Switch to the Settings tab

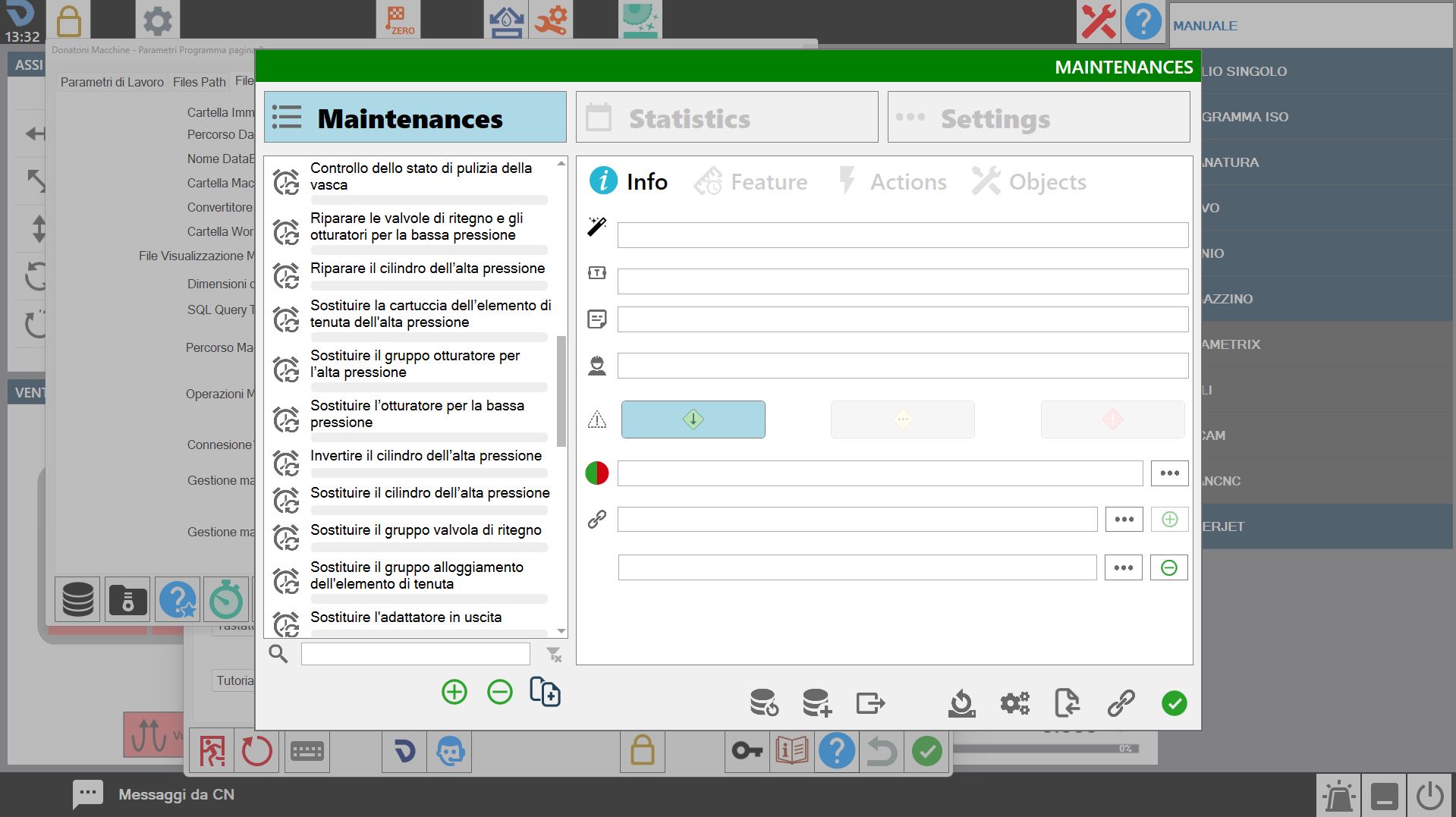coord(1039,118)
